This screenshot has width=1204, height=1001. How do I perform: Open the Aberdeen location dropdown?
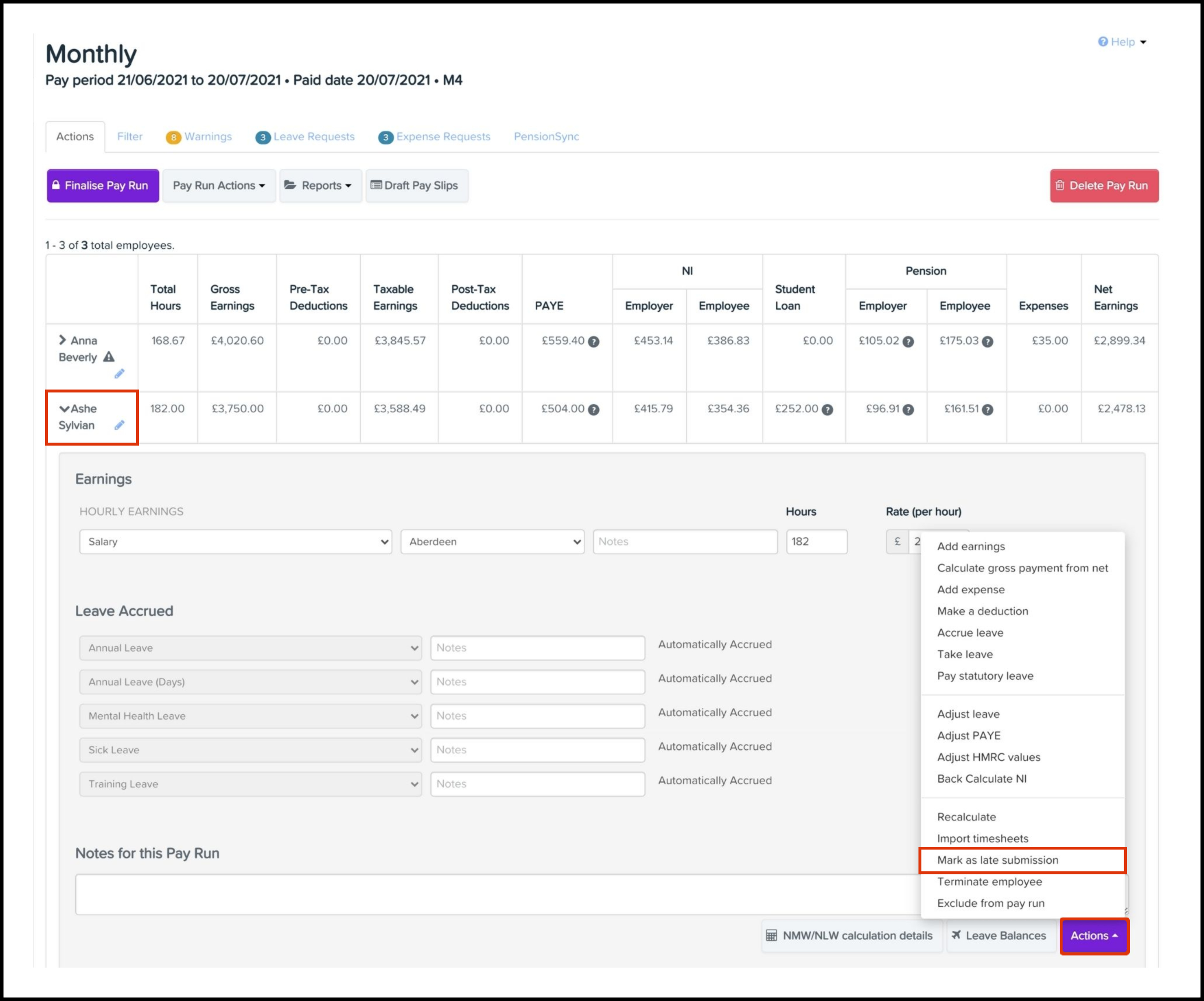[x=492, y=542]
